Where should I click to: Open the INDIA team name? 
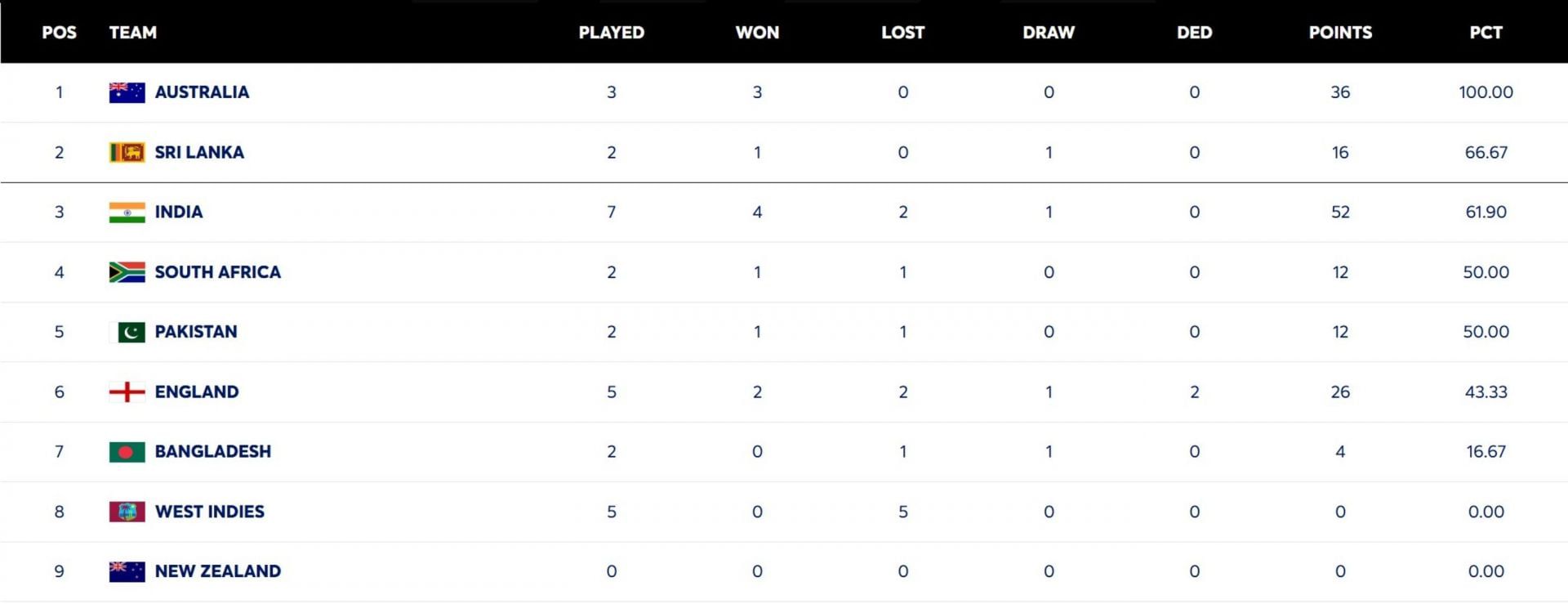179,213
